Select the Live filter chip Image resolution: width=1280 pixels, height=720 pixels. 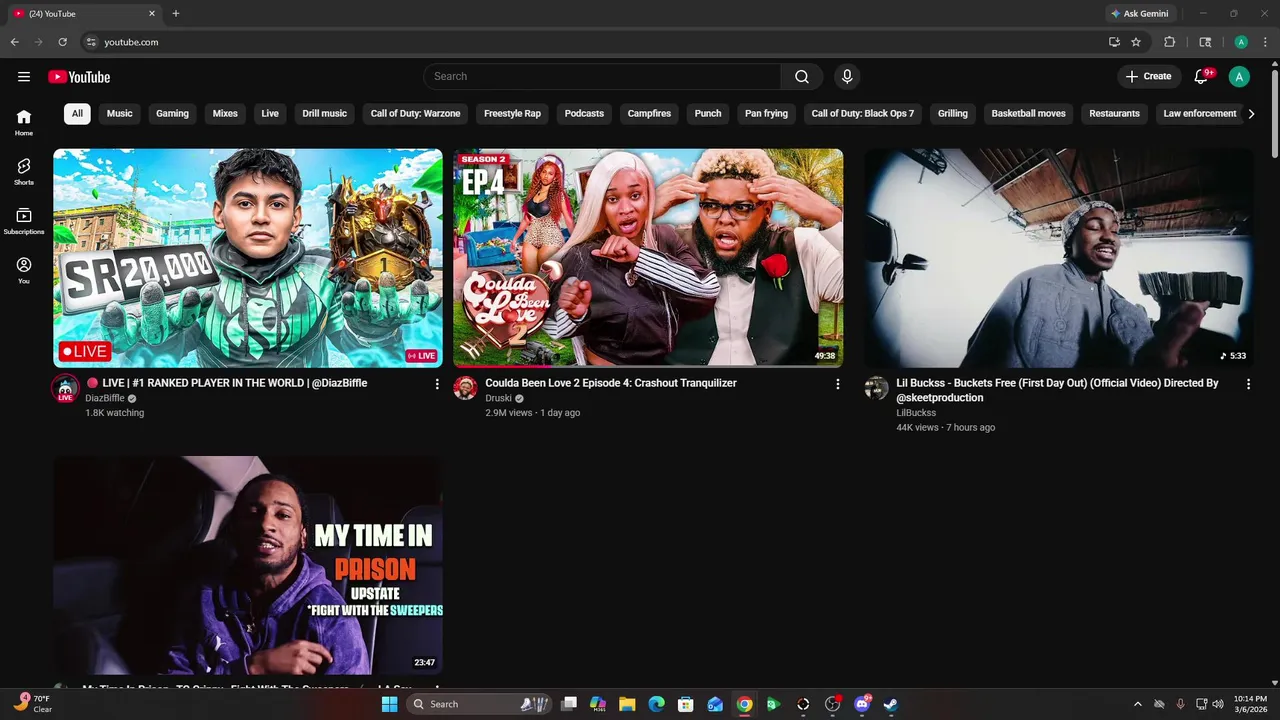(270, 114)
